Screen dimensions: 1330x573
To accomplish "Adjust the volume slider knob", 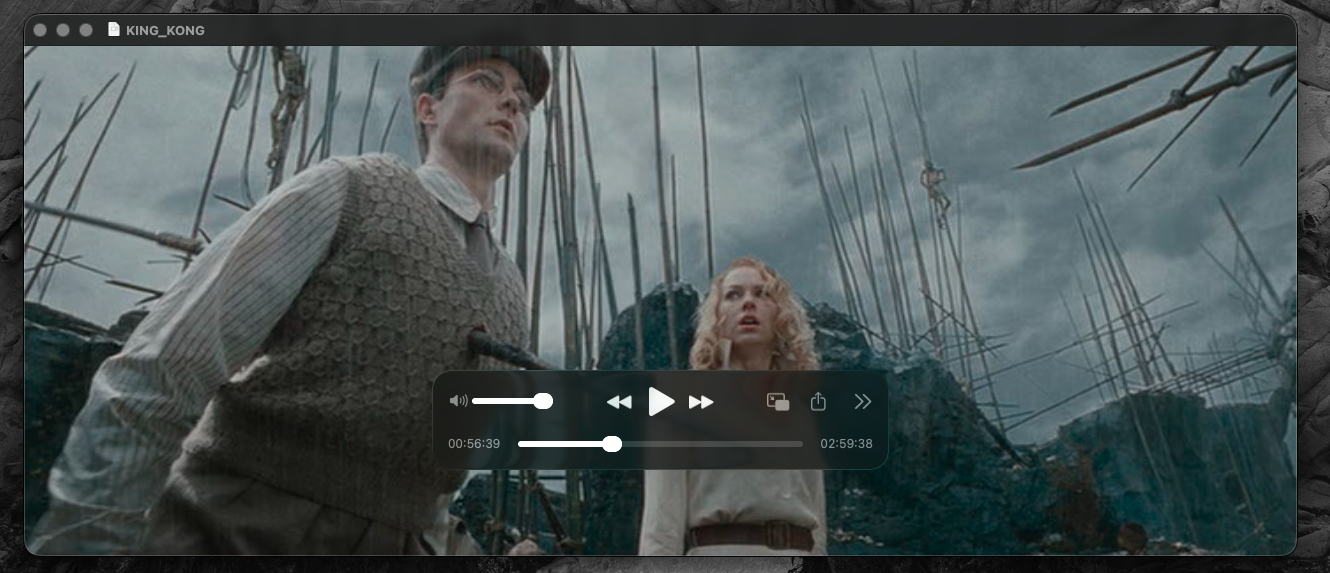I will [543, 401].
